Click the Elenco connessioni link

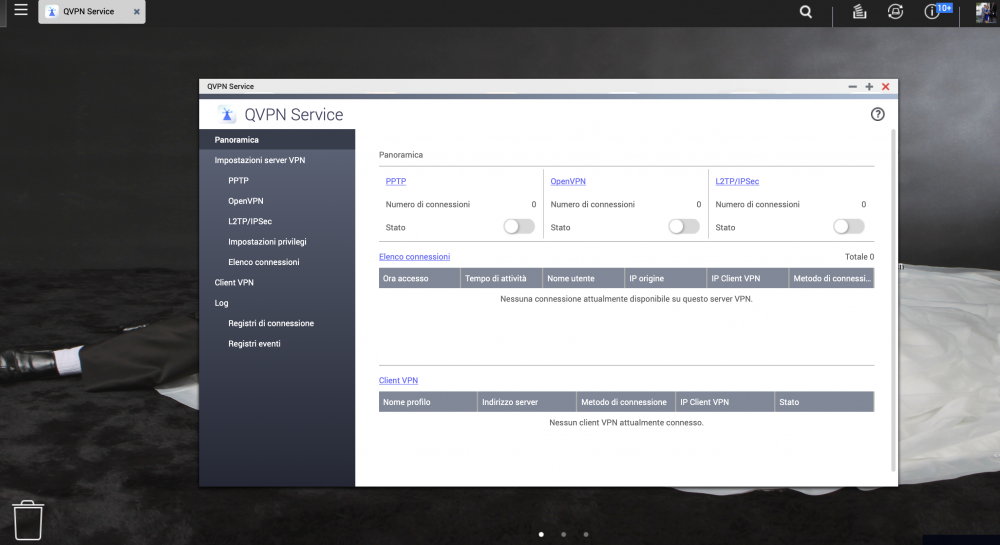click(x=414, y=257)
